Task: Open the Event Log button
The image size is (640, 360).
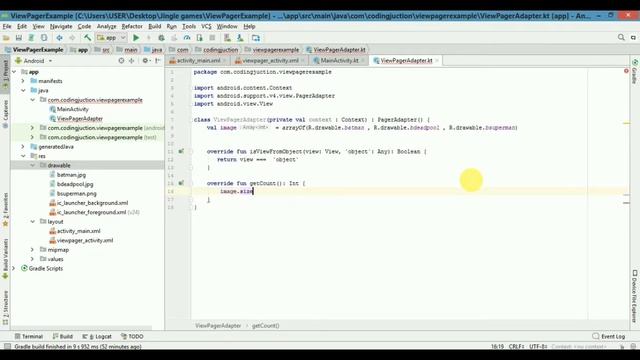Action: pyautogui.click(x=609, y=337)
